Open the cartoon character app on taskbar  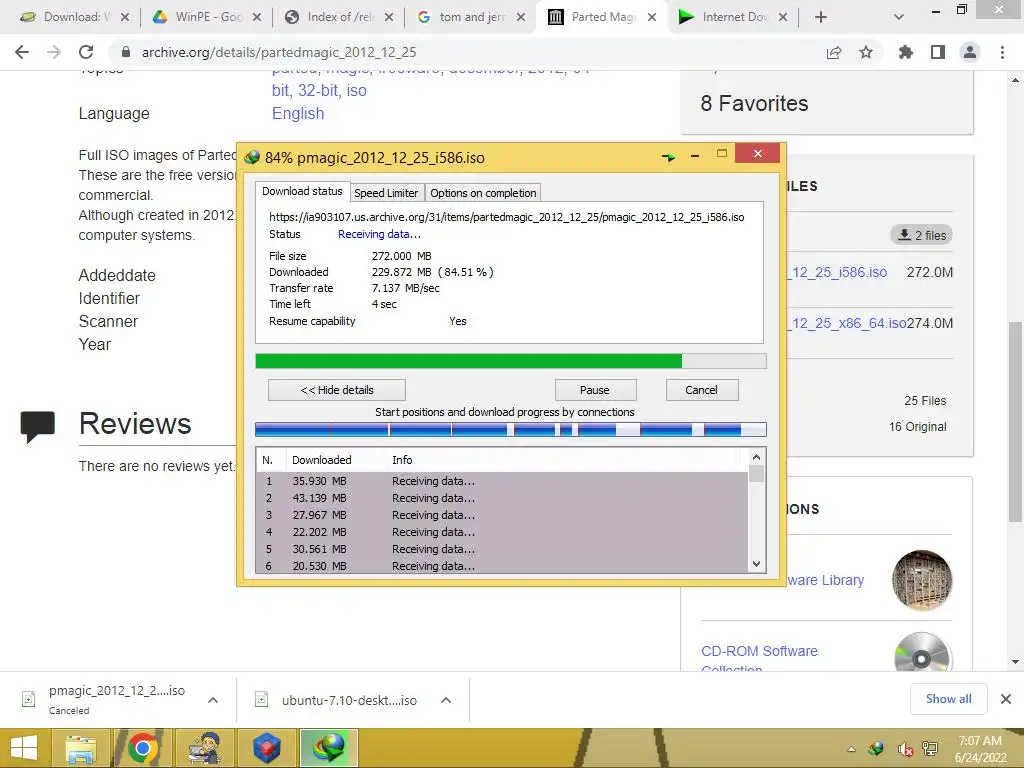(x=204, y=748)
